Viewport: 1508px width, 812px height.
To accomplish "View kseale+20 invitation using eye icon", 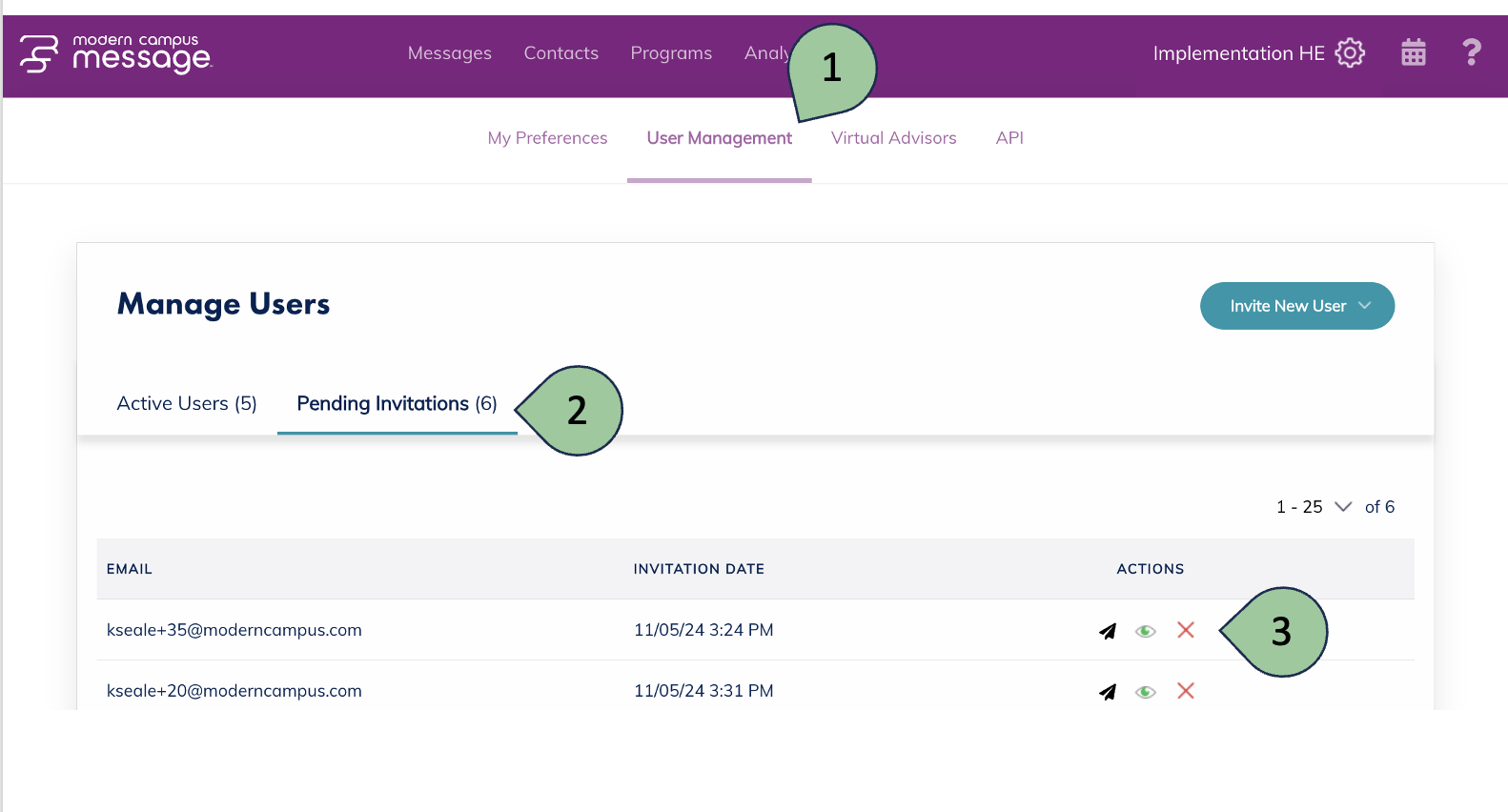I will tap(1146, 692).
